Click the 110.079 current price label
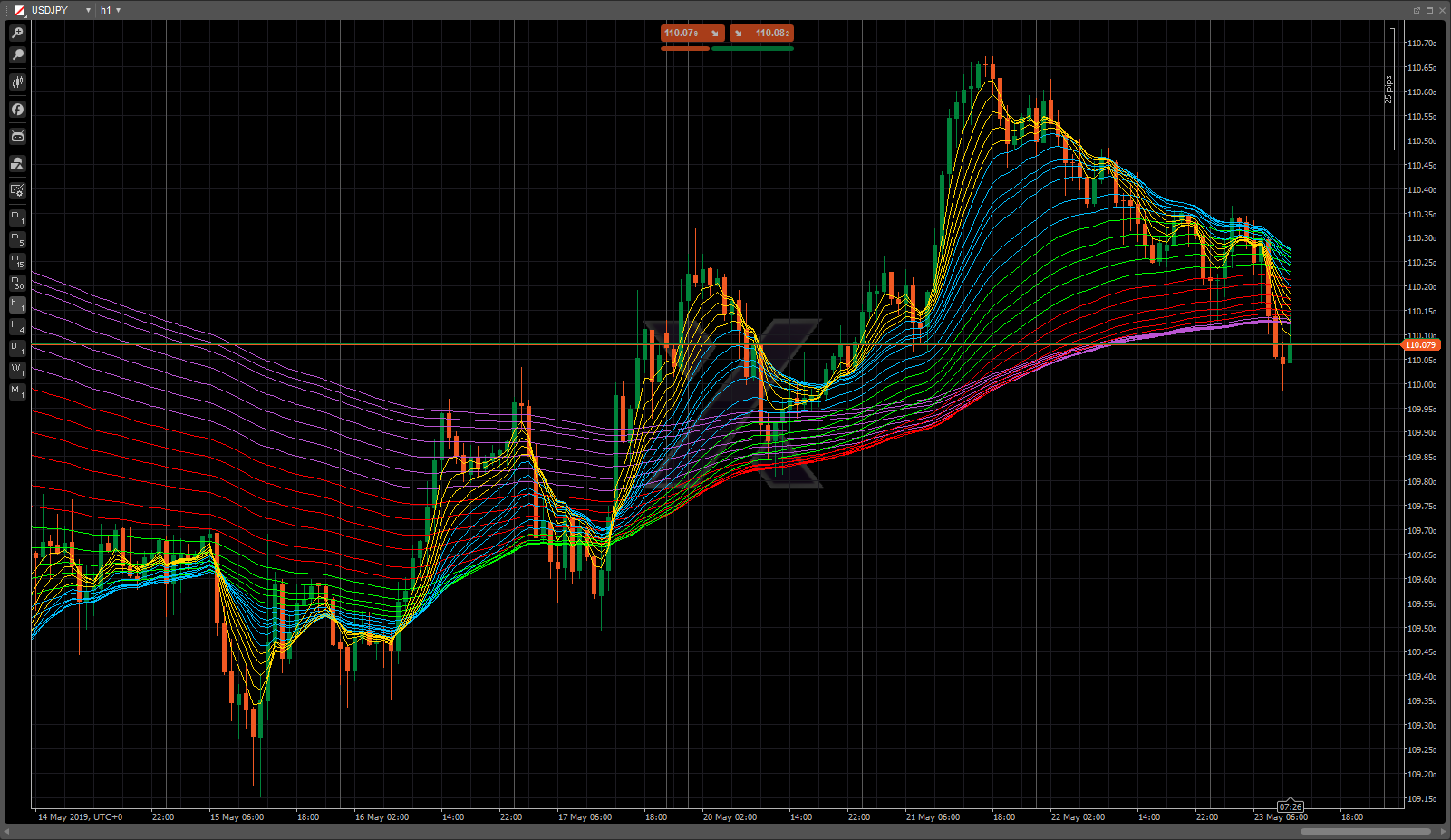This screenshot has height=840, width=1451. (x=1420, y=345)
